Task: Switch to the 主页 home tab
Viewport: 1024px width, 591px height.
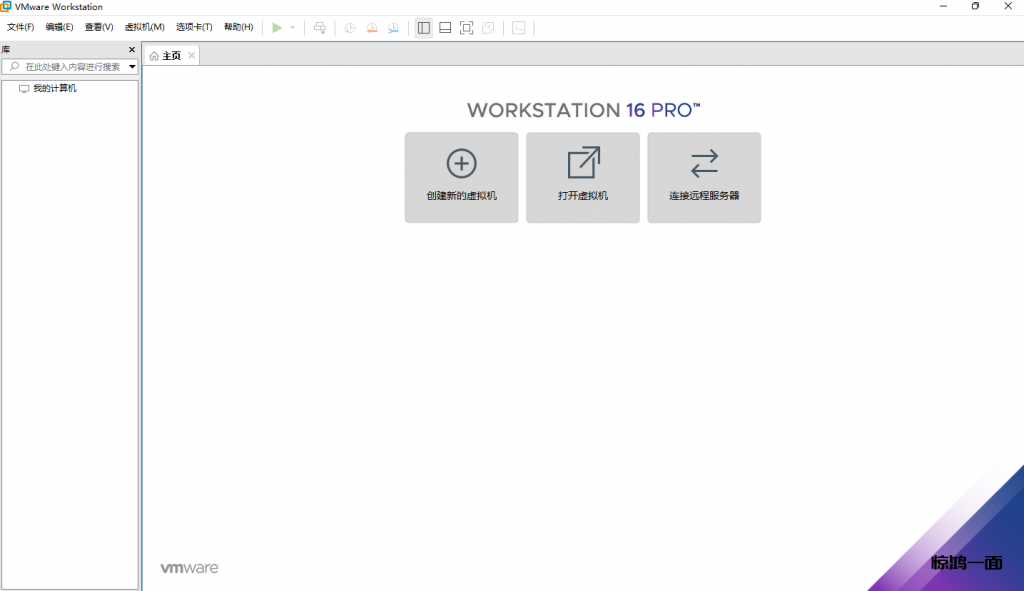Action: (166, 56)
